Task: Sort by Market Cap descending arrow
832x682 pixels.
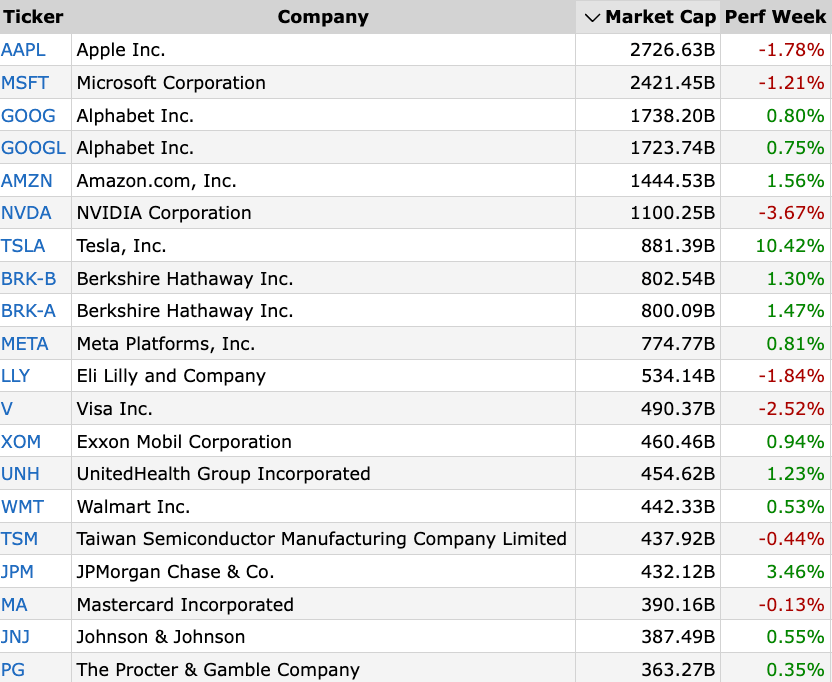Action: click(x=592, y=17)
